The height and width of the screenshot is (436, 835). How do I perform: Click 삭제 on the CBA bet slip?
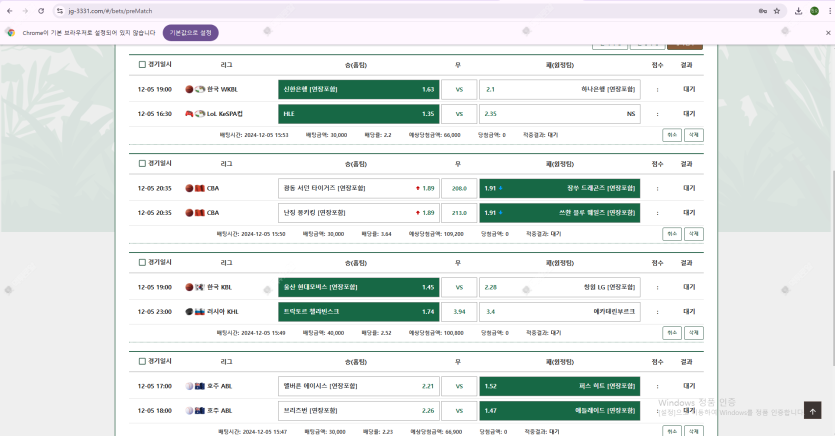(693, 233)
